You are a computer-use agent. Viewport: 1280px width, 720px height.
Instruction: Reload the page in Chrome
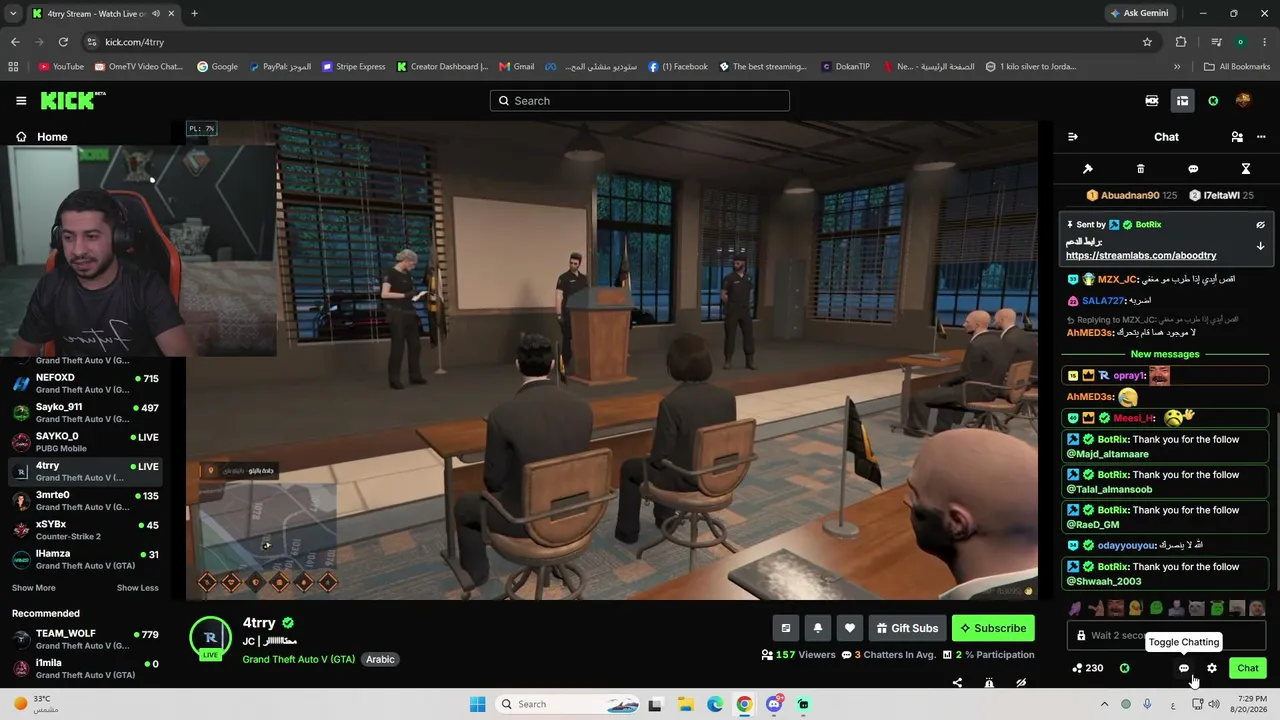(x=63, y=42)
